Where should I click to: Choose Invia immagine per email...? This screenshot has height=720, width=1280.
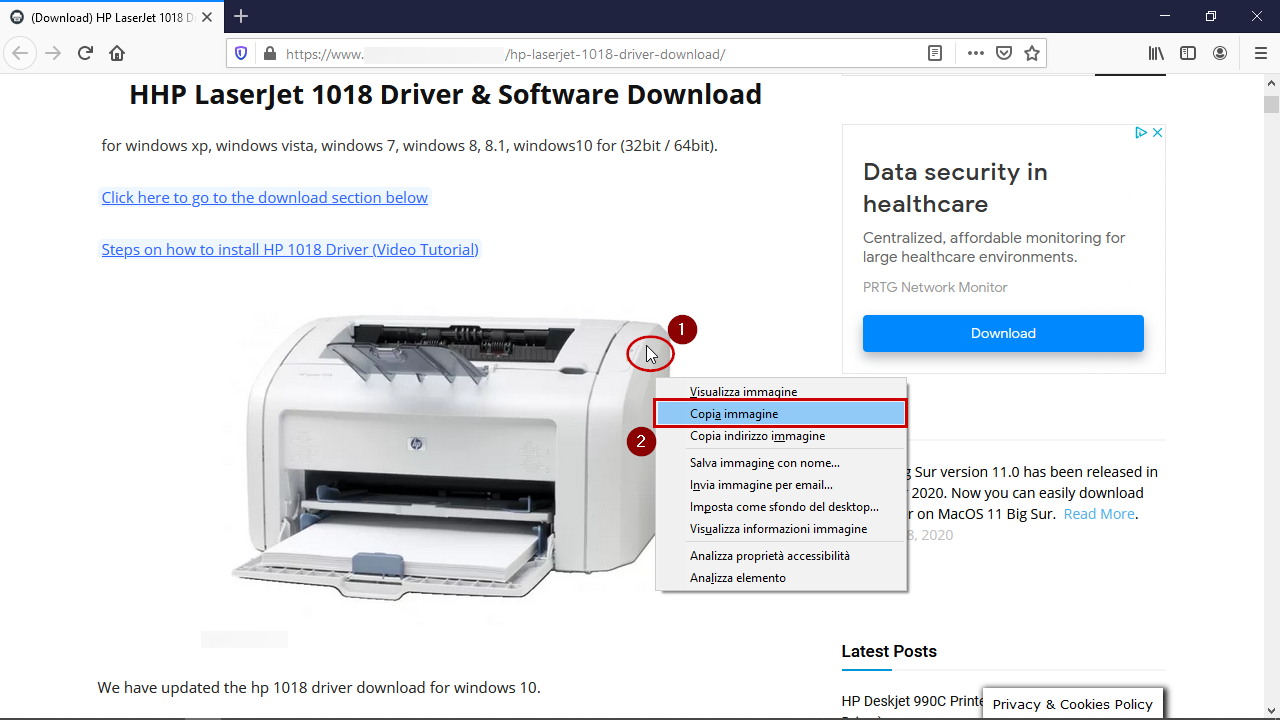point(781,485)
